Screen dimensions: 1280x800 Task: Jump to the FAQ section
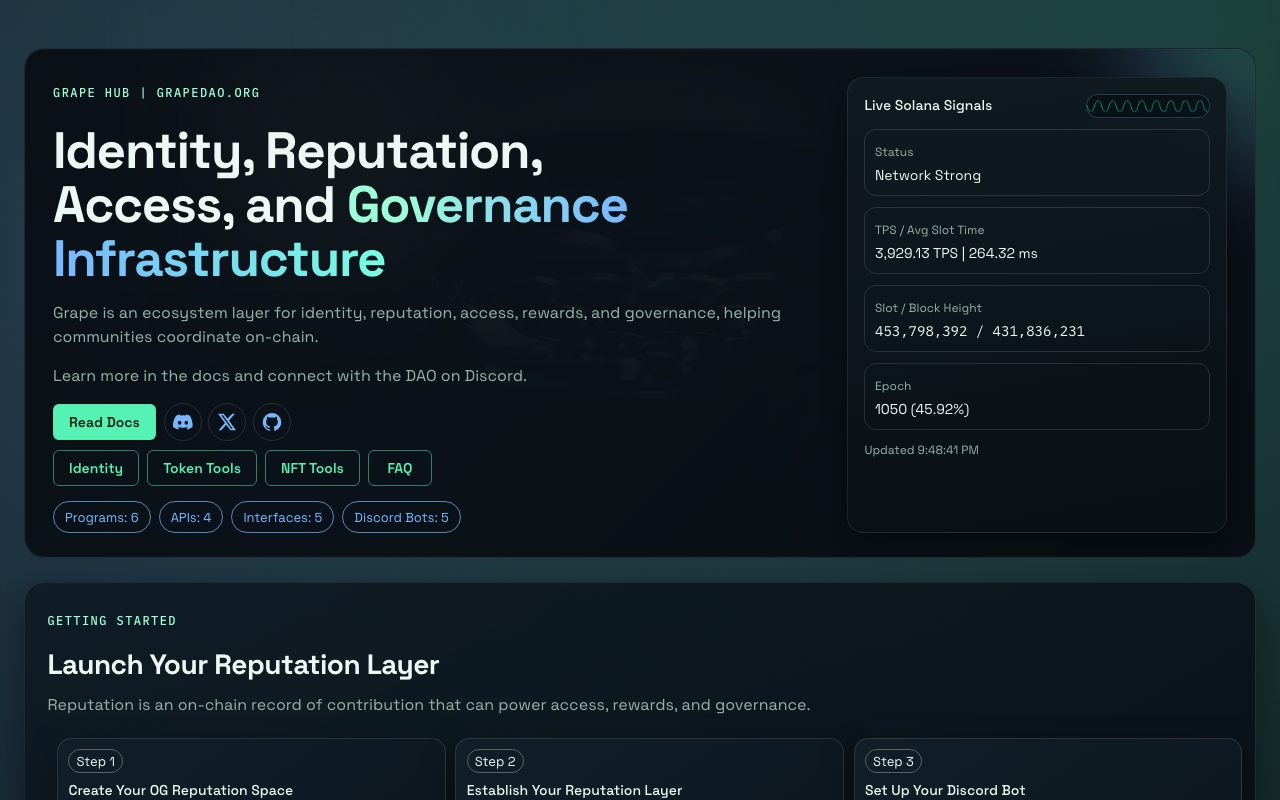coord(400,468)
